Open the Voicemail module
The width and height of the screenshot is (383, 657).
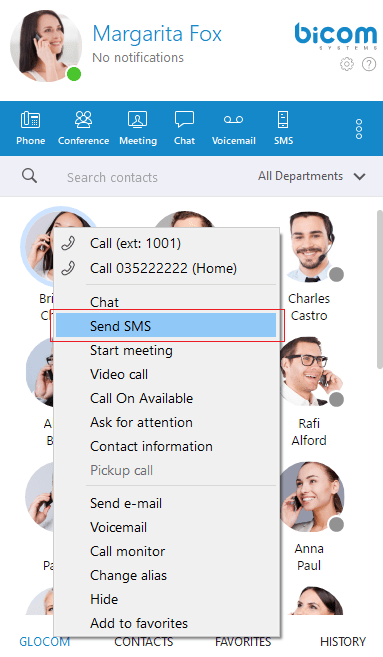click(x=233, y=128)
